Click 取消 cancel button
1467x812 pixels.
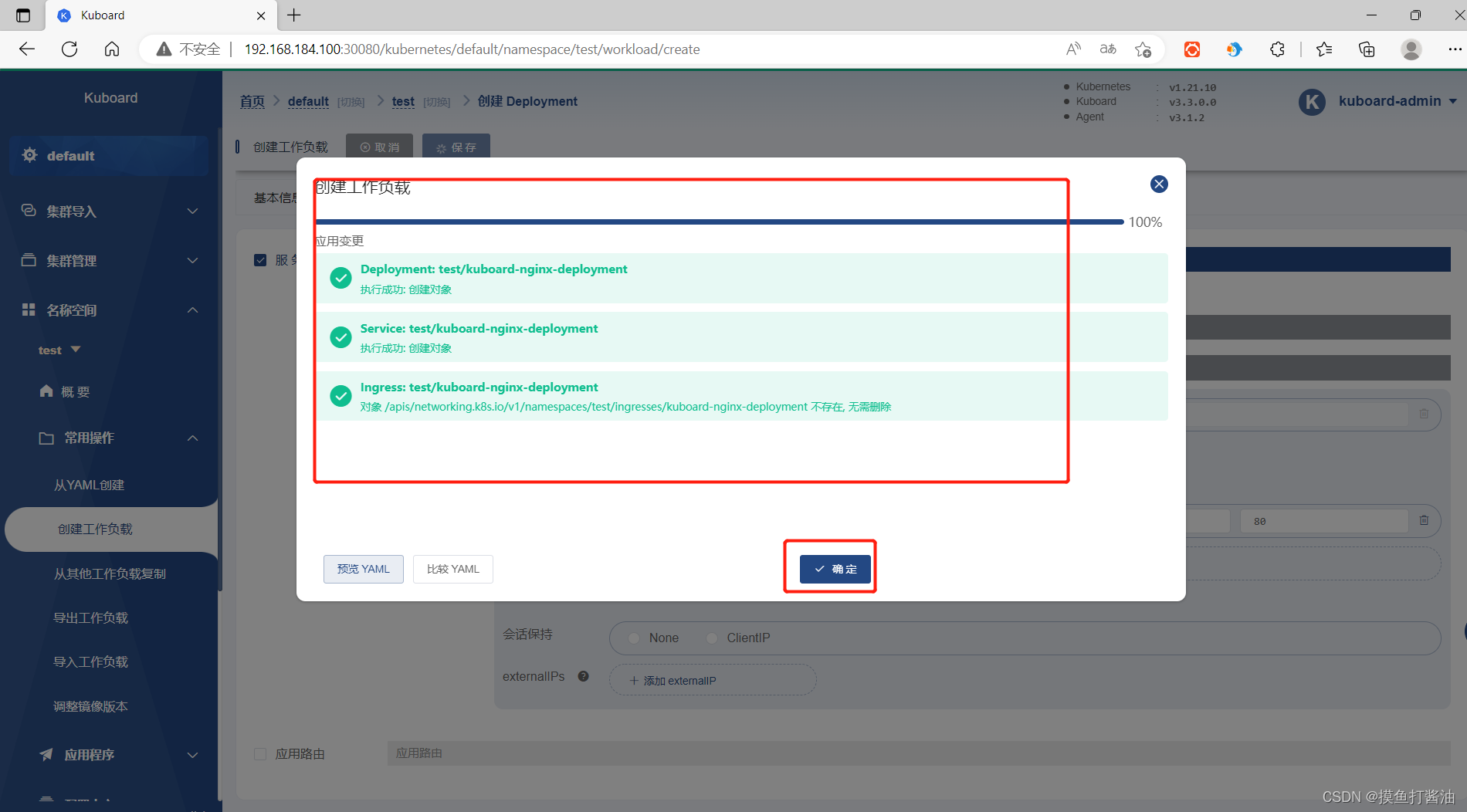point(379,147)
